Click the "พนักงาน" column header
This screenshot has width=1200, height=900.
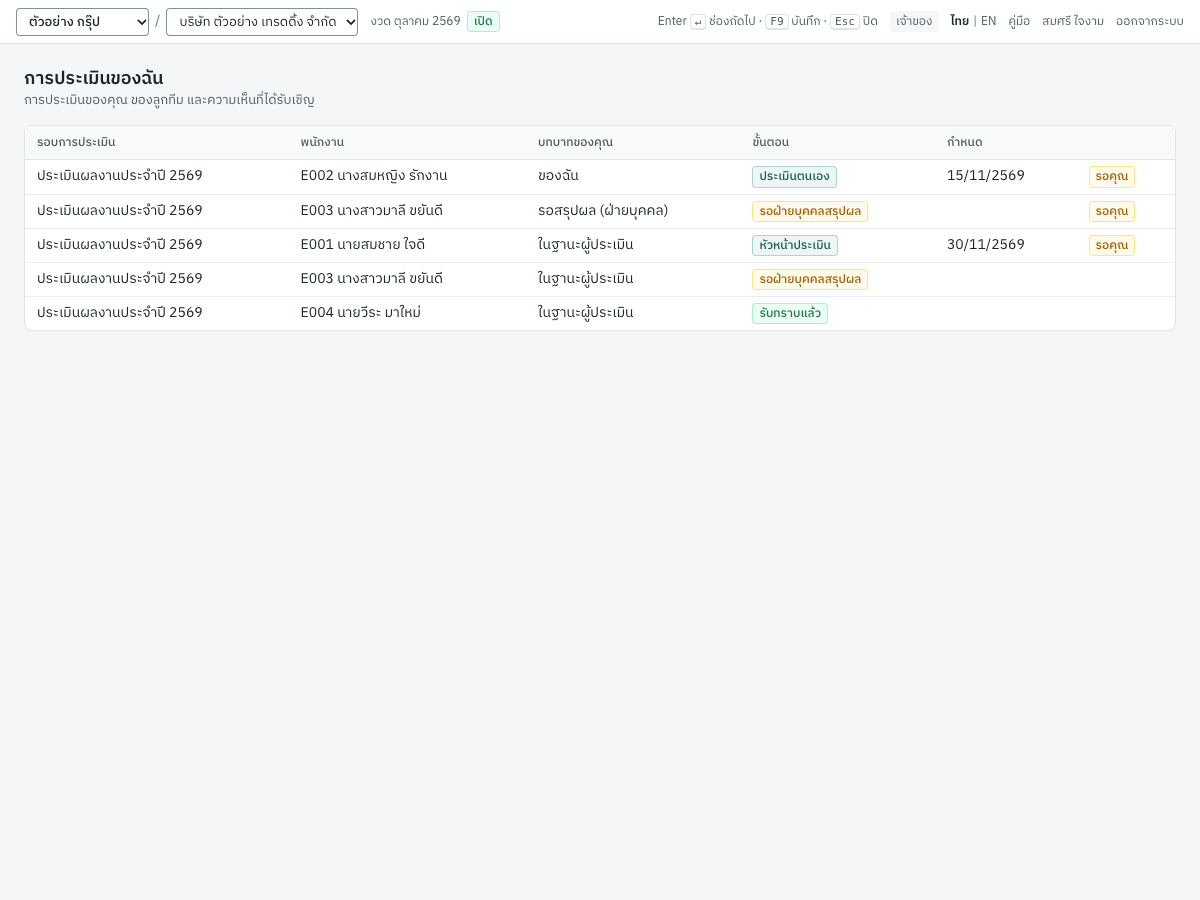pos(322,142)
